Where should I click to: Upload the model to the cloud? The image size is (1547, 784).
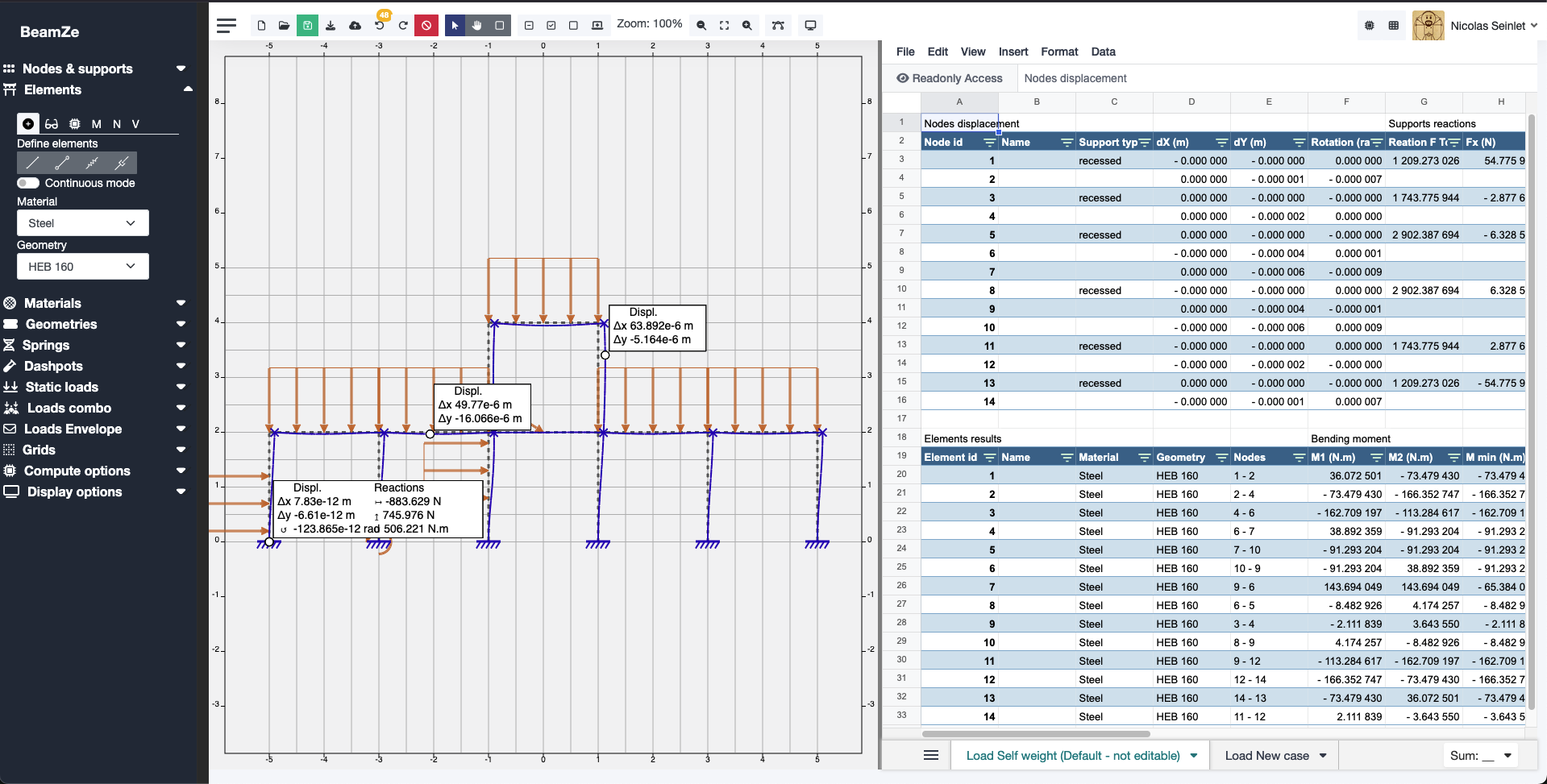click(x=355, y=25)
